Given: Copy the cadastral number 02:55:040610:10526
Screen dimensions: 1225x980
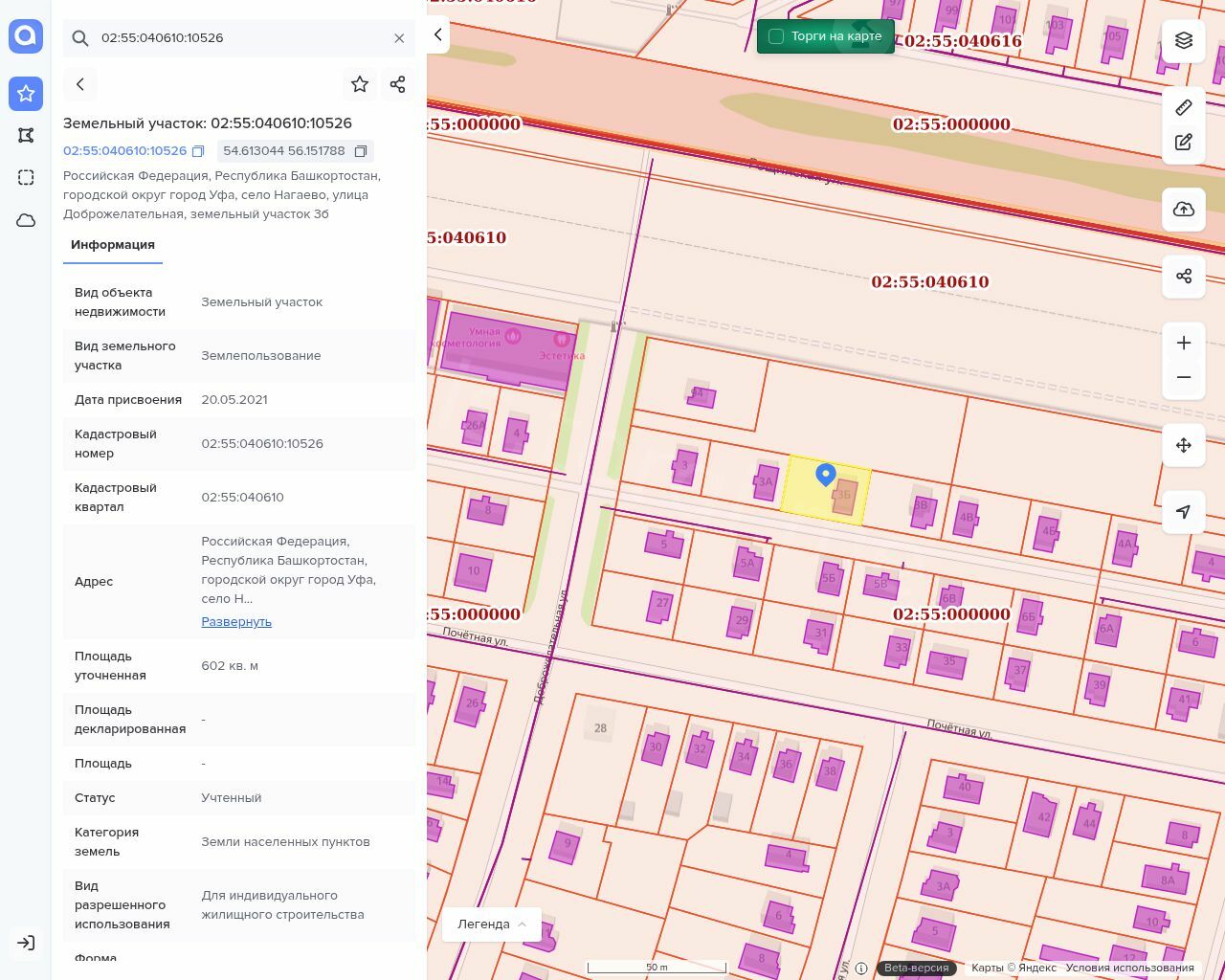Looking at the screenshot, I should point(198,151).
